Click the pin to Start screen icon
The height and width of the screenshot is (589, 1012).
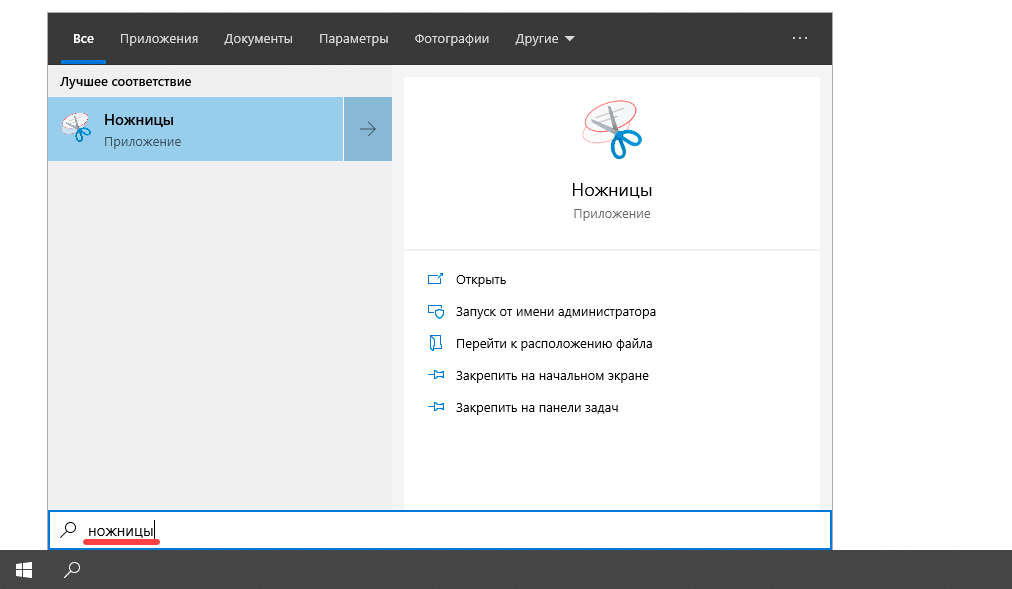point(435,376)
